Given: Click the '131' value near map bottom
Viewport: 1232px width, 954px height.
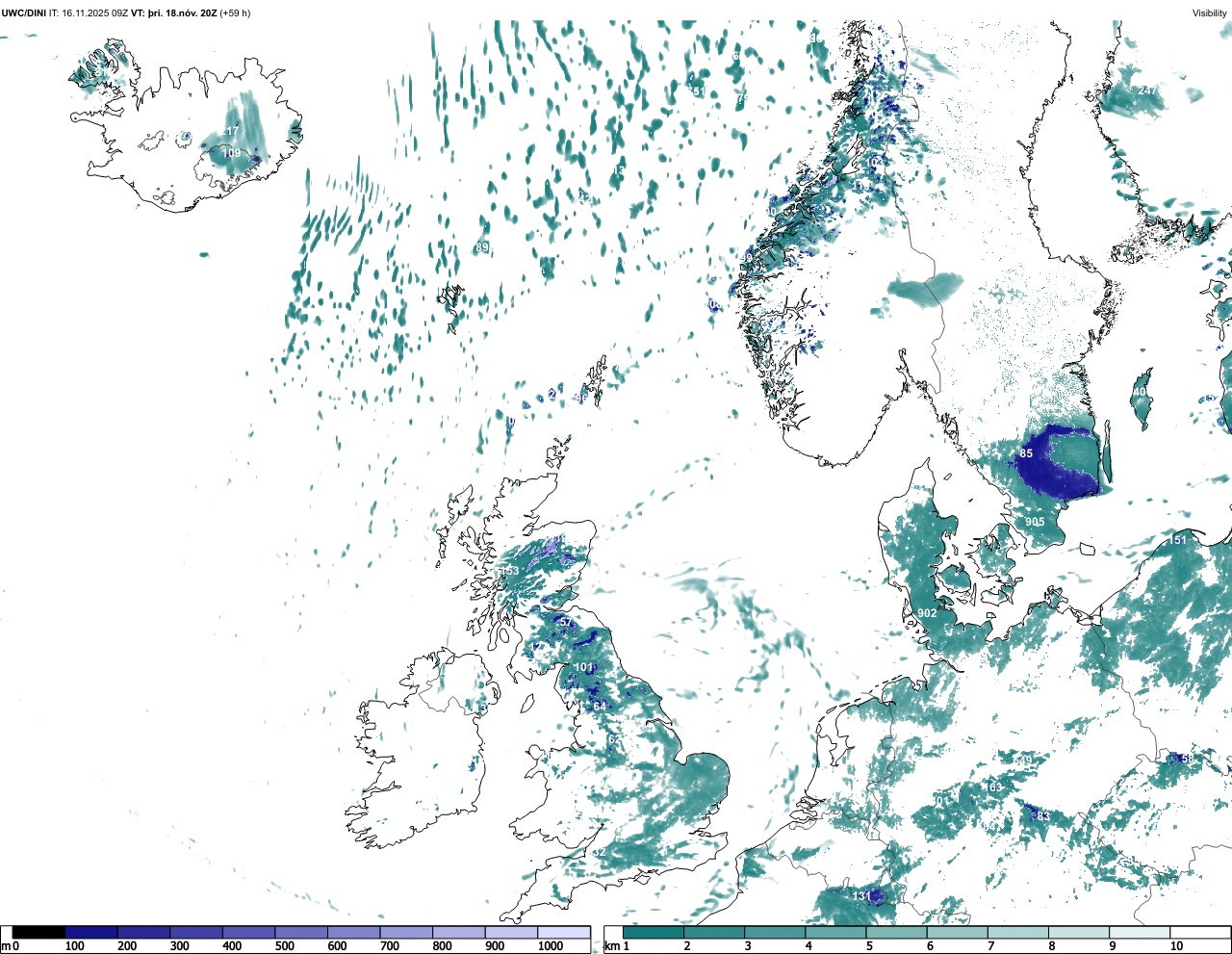Looking at the screenshot, I should point(862,896).
